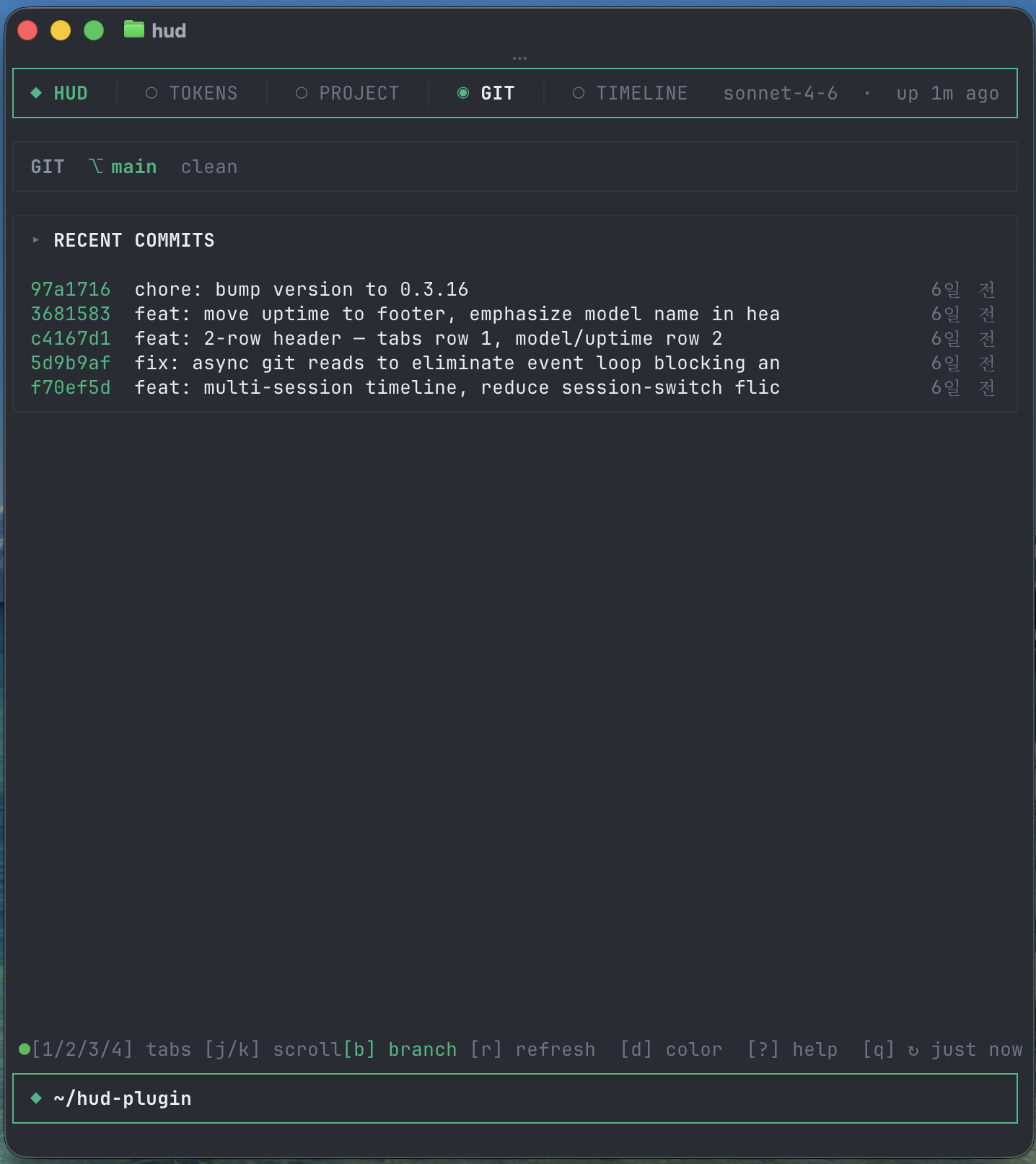This screenshot has width=1036, height=1164.
Task: Click the green diamond HUD logo icon
Action: (36, 93)
